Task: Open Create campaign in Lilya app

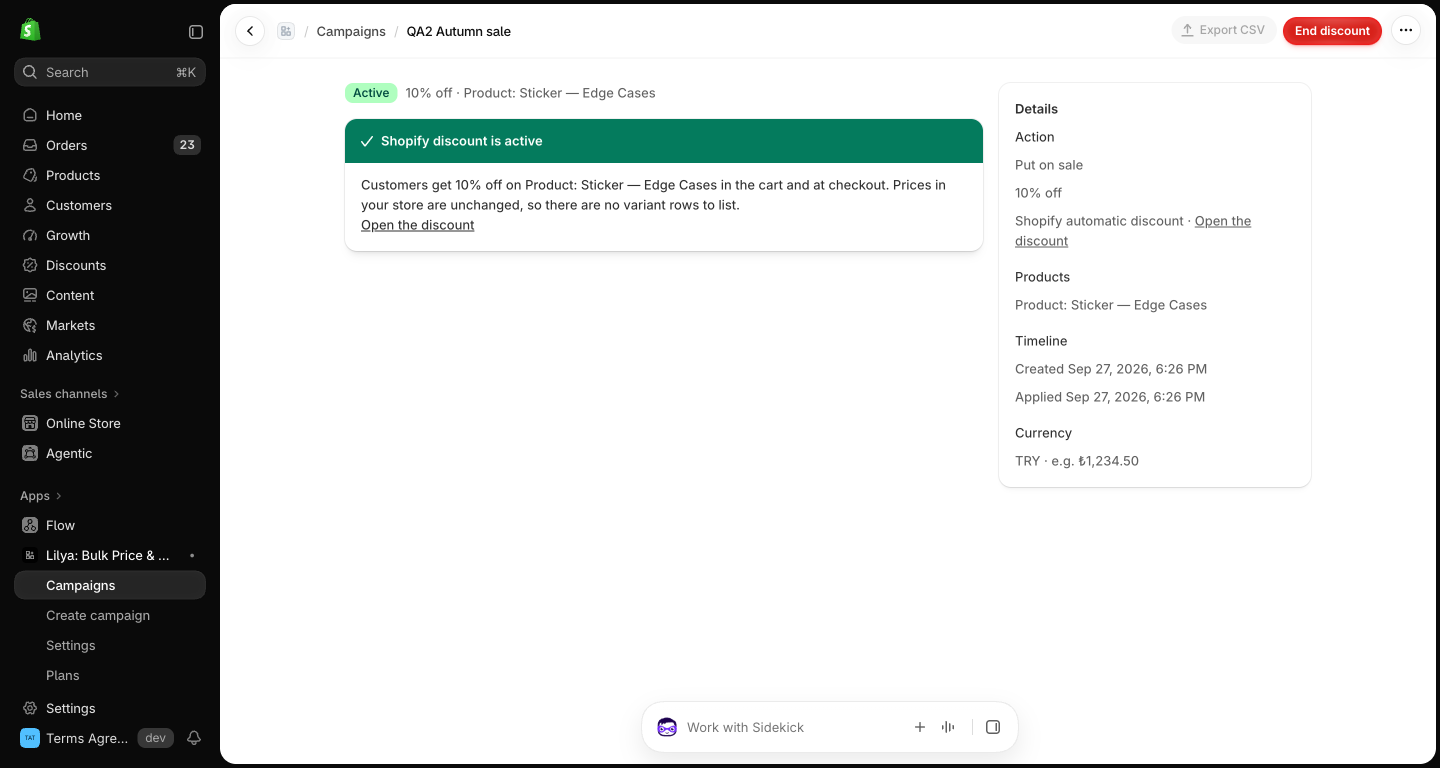Action: 110,615
